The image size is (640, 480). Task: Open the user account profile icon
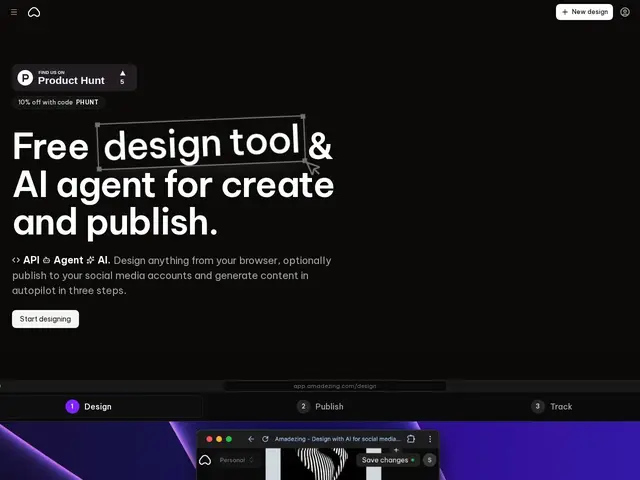click(x=624, y=12)
